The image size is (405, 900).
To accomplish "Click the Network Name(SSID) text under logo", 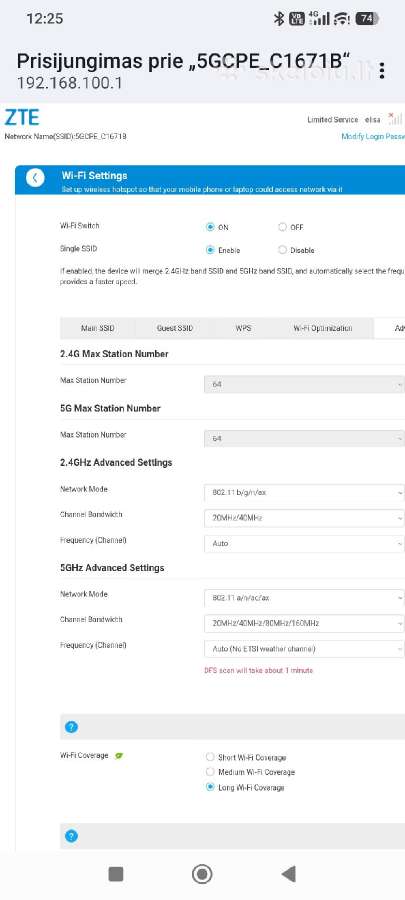I will (65, 137).
